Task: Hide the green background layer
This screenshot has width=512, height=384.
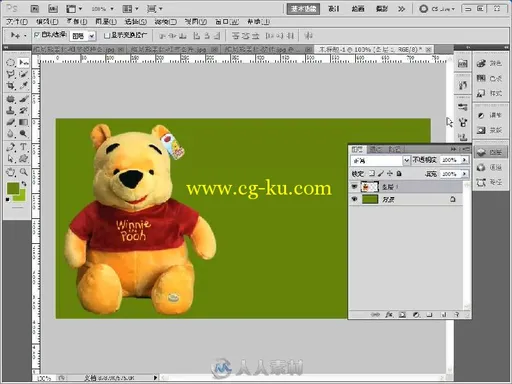Action: (354, 199)
